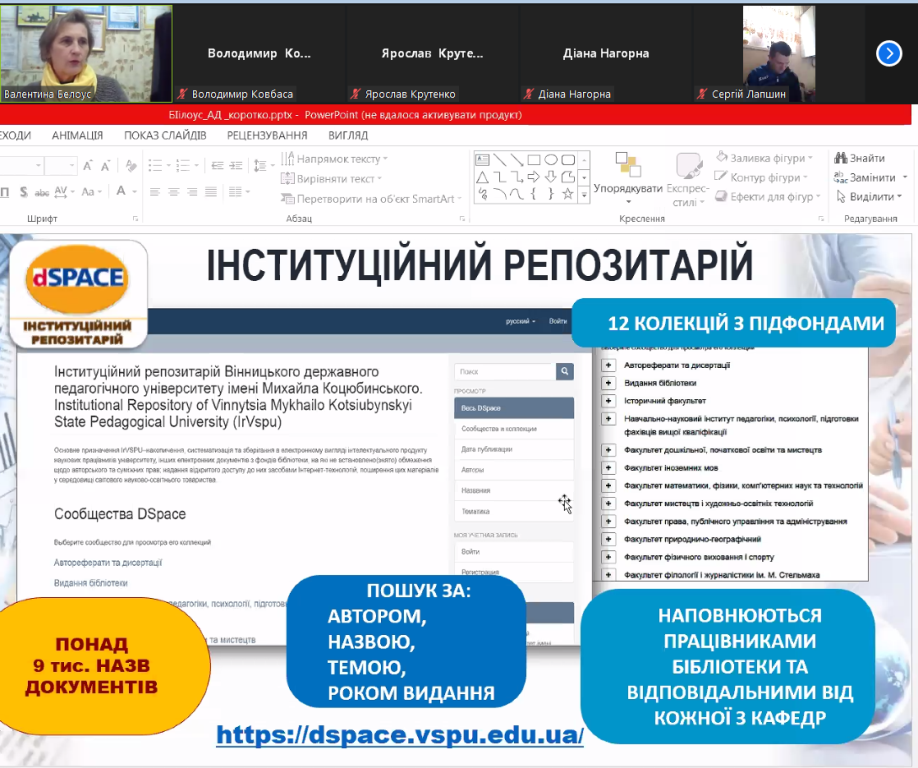The image size is (918, 768).
Task: Open the Шрифт group dialog launcher
Action: pyautogui.click(x=135, y=218)
